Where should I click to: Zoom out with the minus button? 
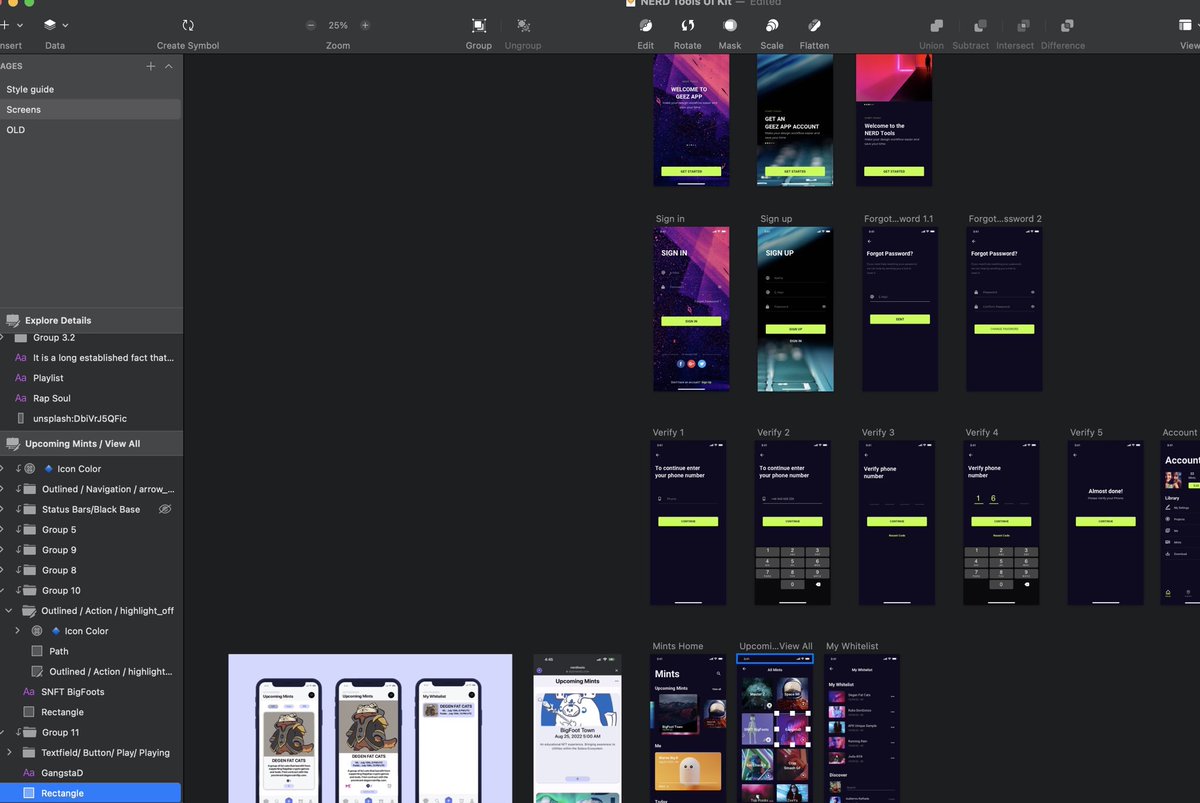tap(311, 25)
